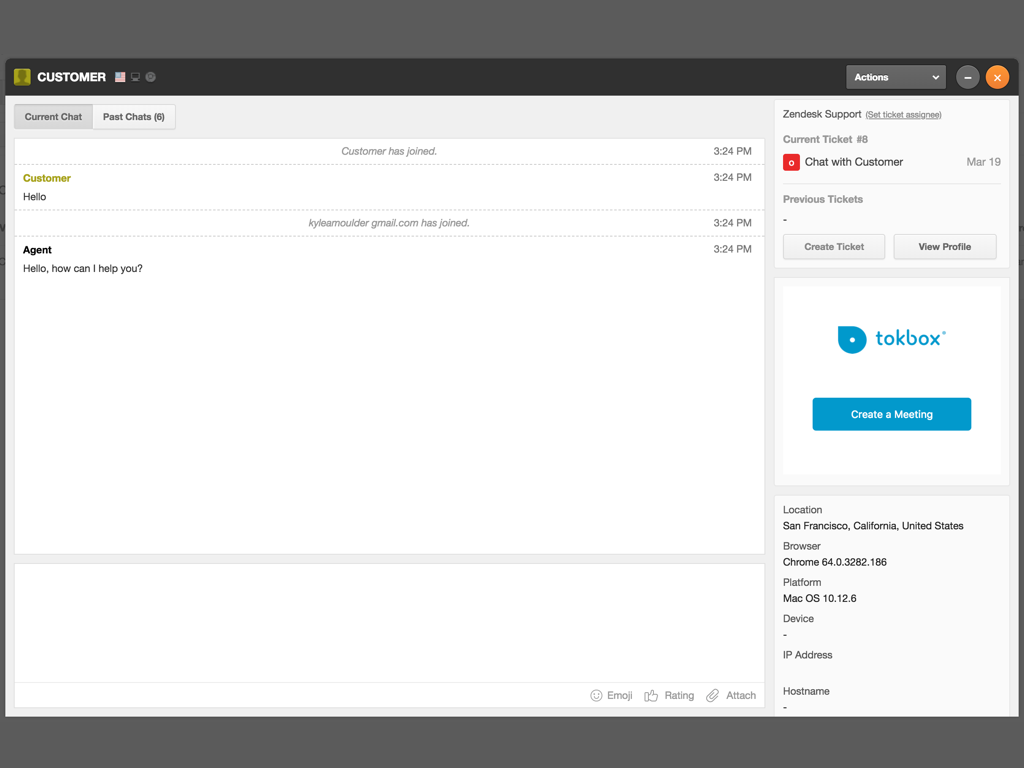Click the visitor's country flag icon

click(119, 77)
